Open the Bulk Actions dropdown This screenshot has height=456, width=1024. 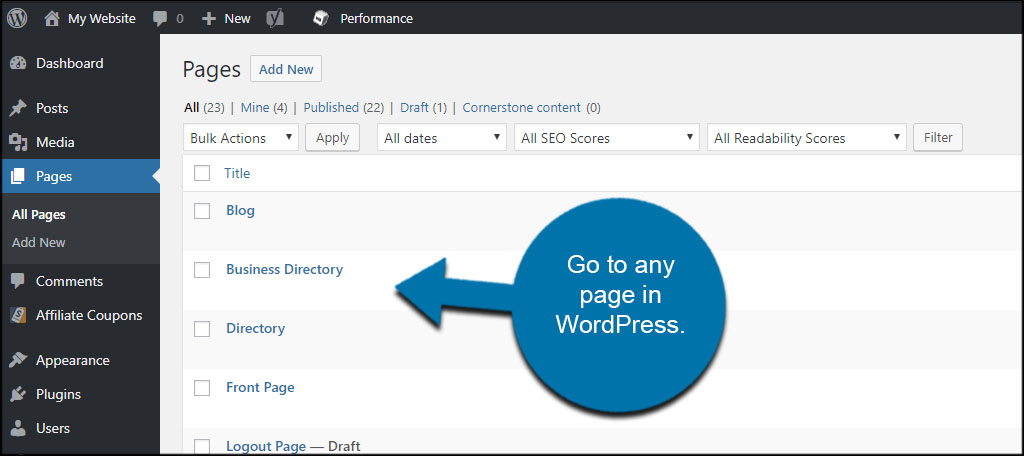241,138
